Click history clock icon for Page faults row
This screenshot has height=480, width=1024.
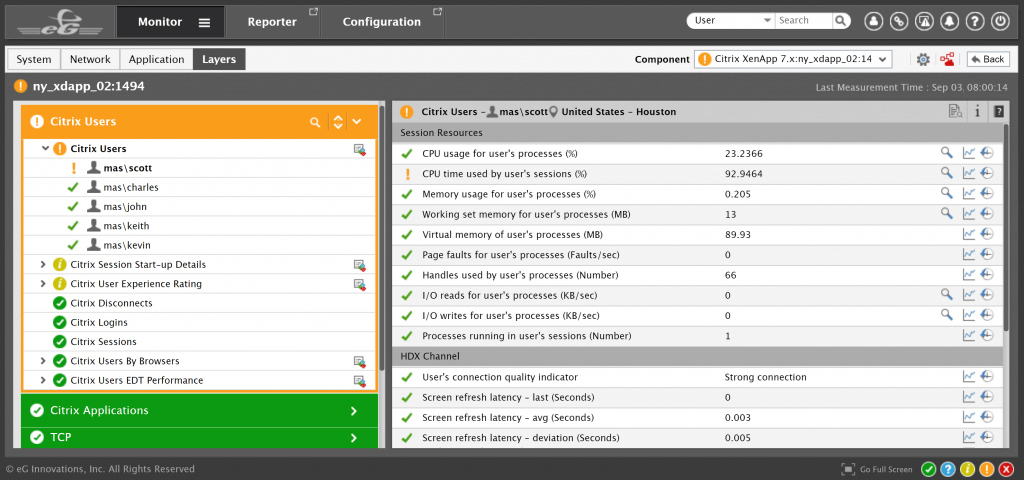[x=987, y=254]
